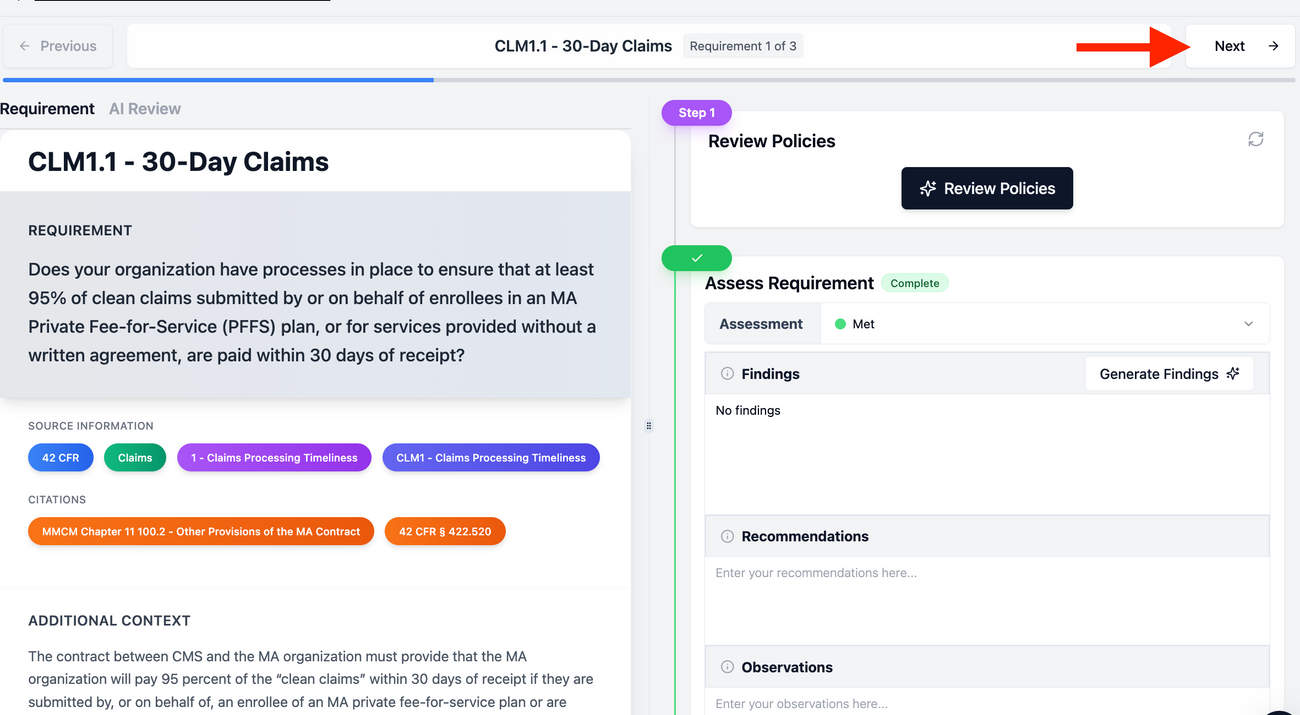The image size is (1300, 715).
Task: Click the green checkmark badge above Assess Requirement
Action: click(696, 258)
